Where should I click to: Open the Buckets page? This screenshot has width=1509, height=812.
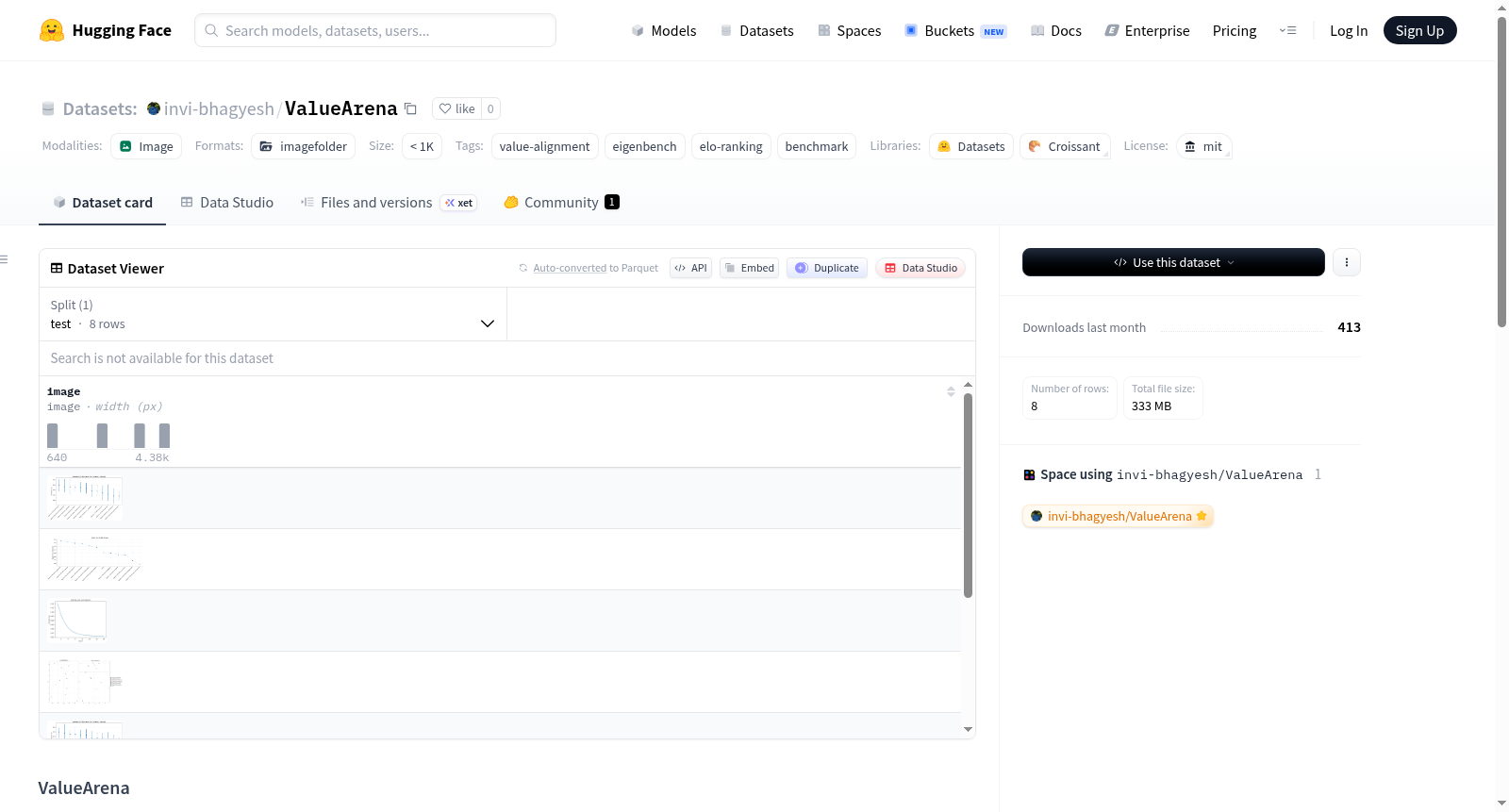955,30
